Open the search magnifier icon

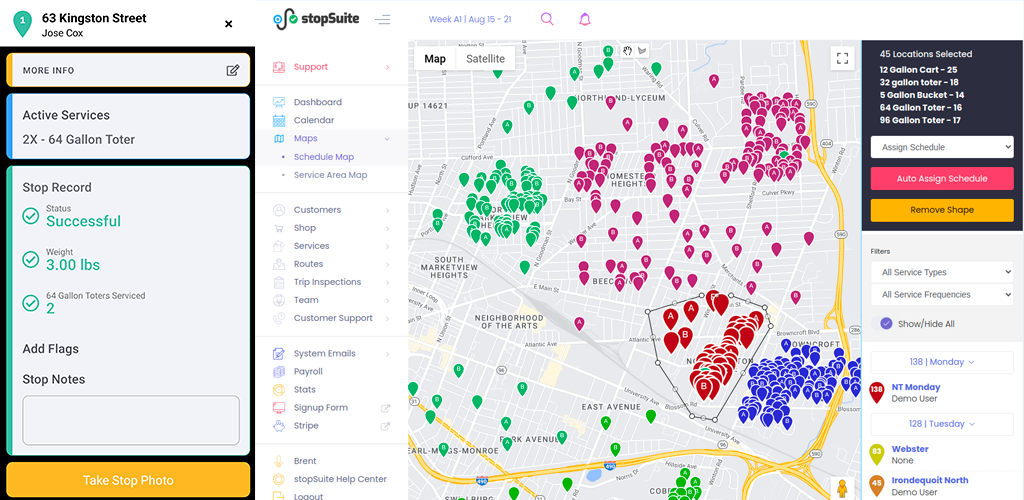[547, 19]
